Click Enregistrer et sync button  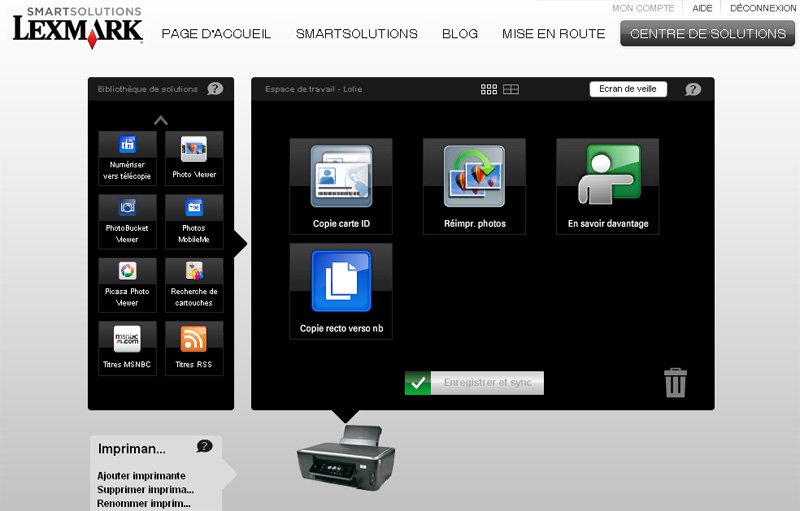[474, 382]
